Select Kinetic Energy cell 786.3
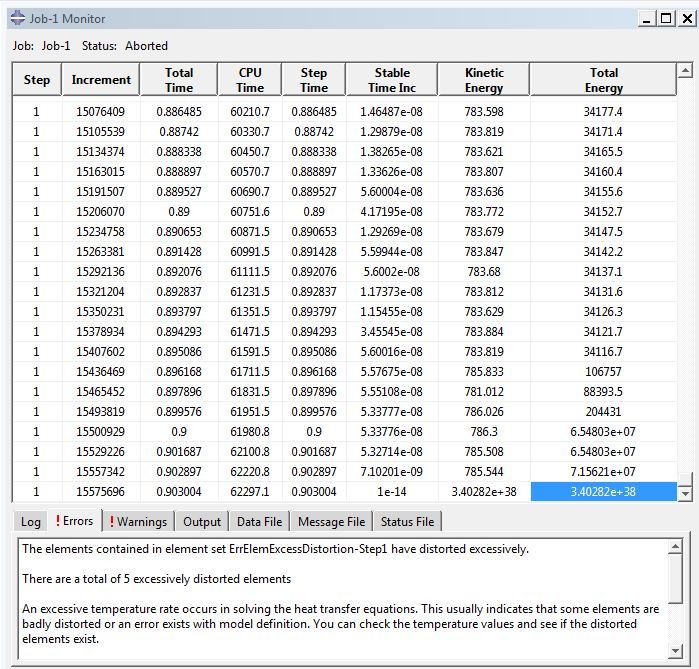The image size is (699, 669). [484, 431]
